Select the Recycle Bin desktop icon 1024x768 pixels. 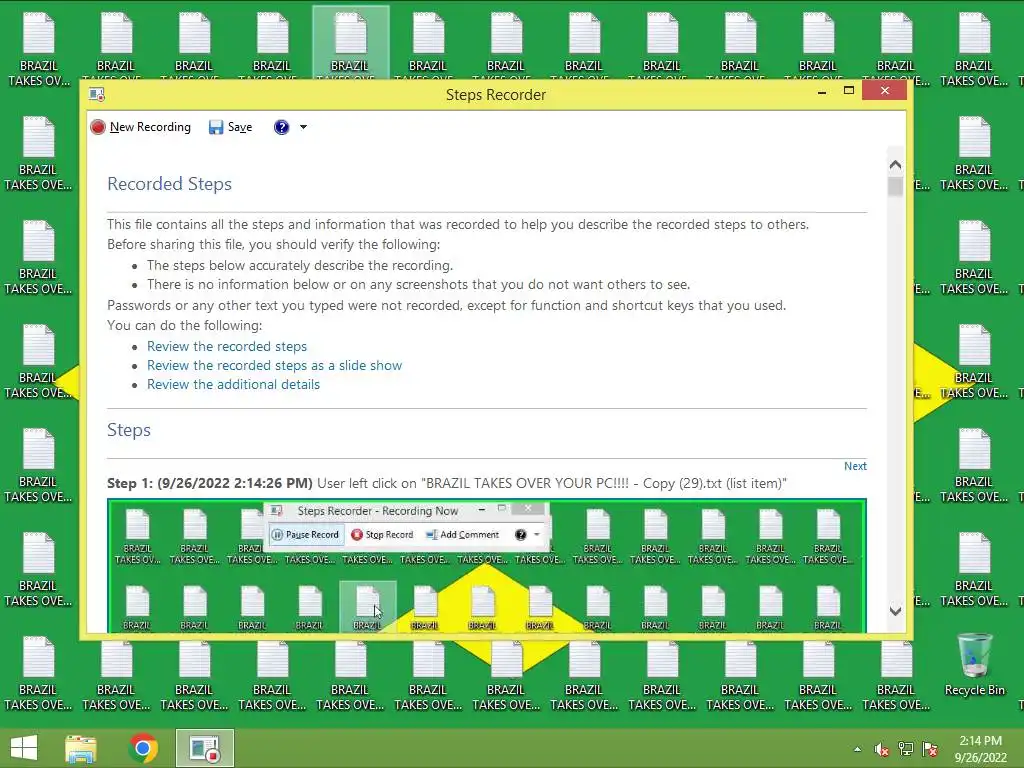click(974, 665)
